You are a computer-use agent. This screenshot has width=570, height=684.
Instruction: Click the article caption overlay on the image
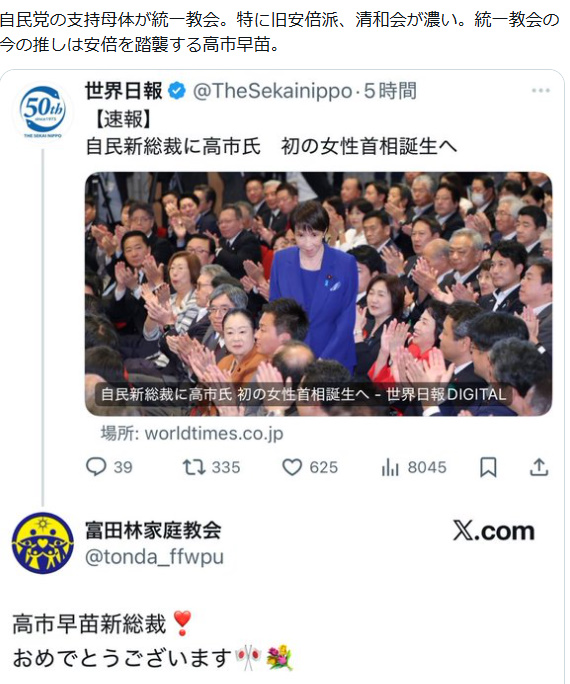coord(303,394)
